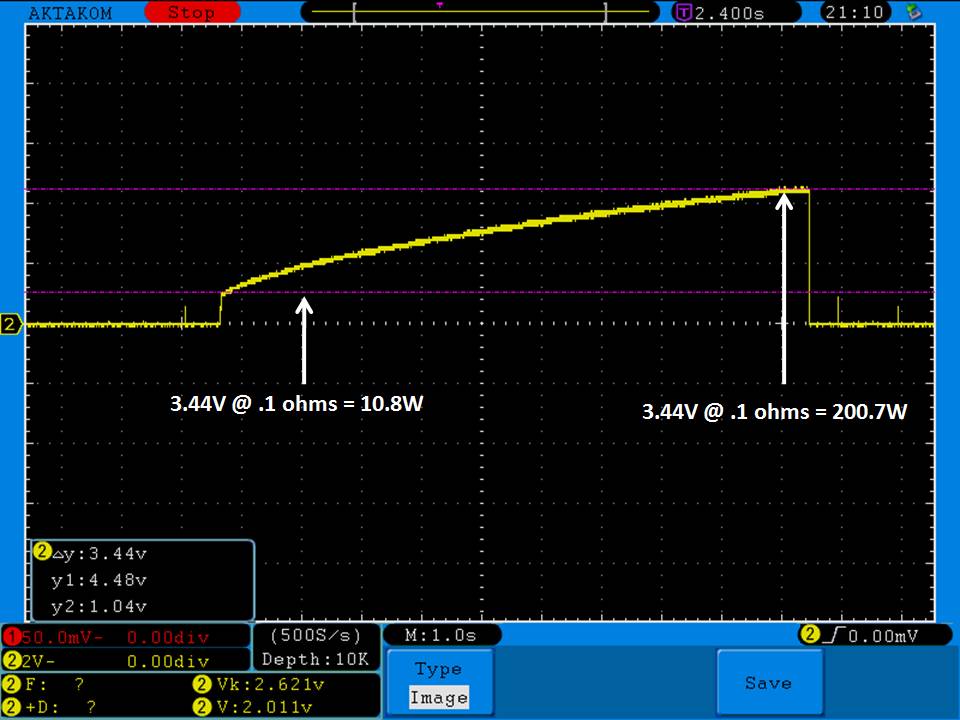Open the Type Image selector
The width and height of the screenshot is (960, 720).
click(x=439, y=683)
